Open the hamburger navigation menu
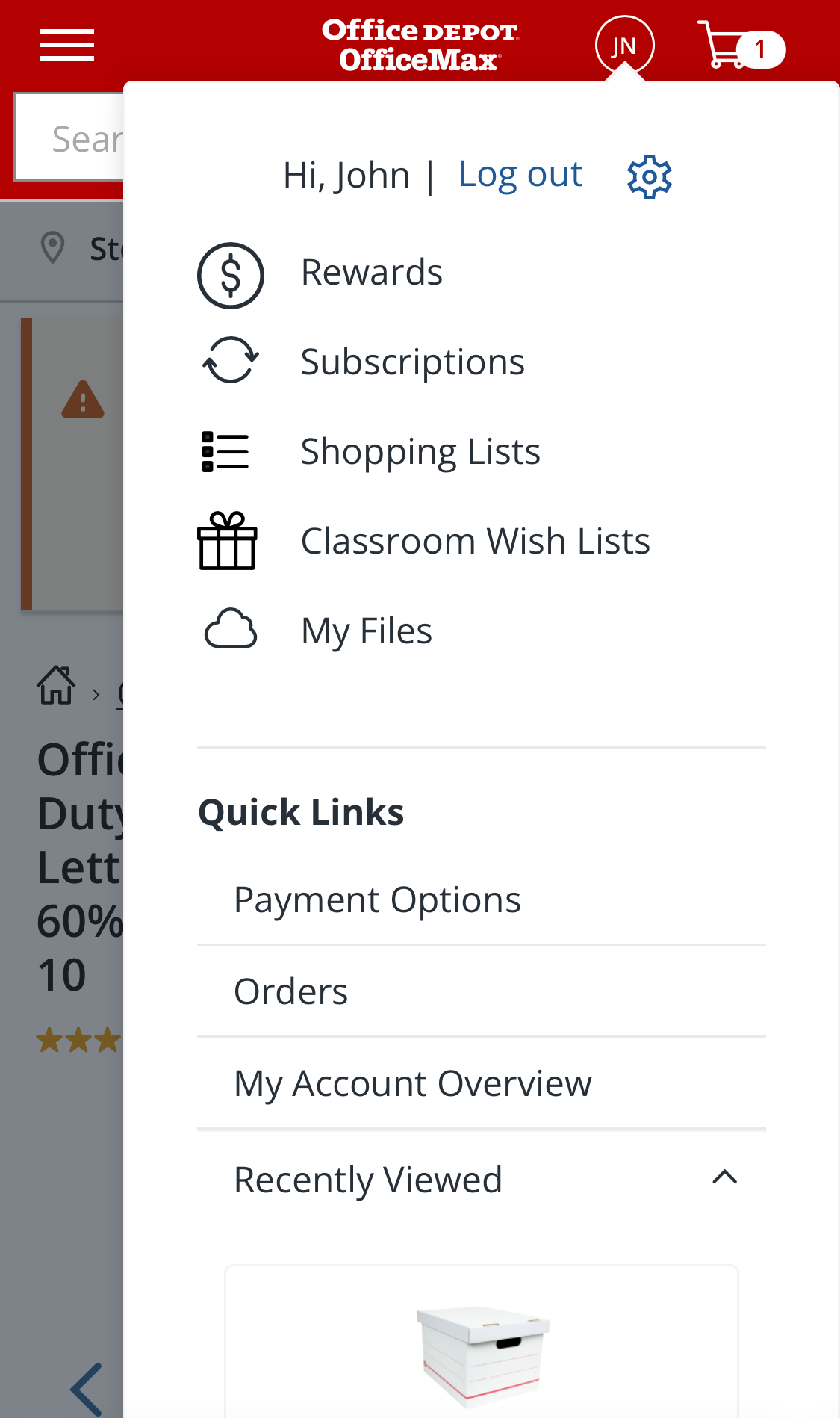The image size is (840, 1418). pos(66,45)
